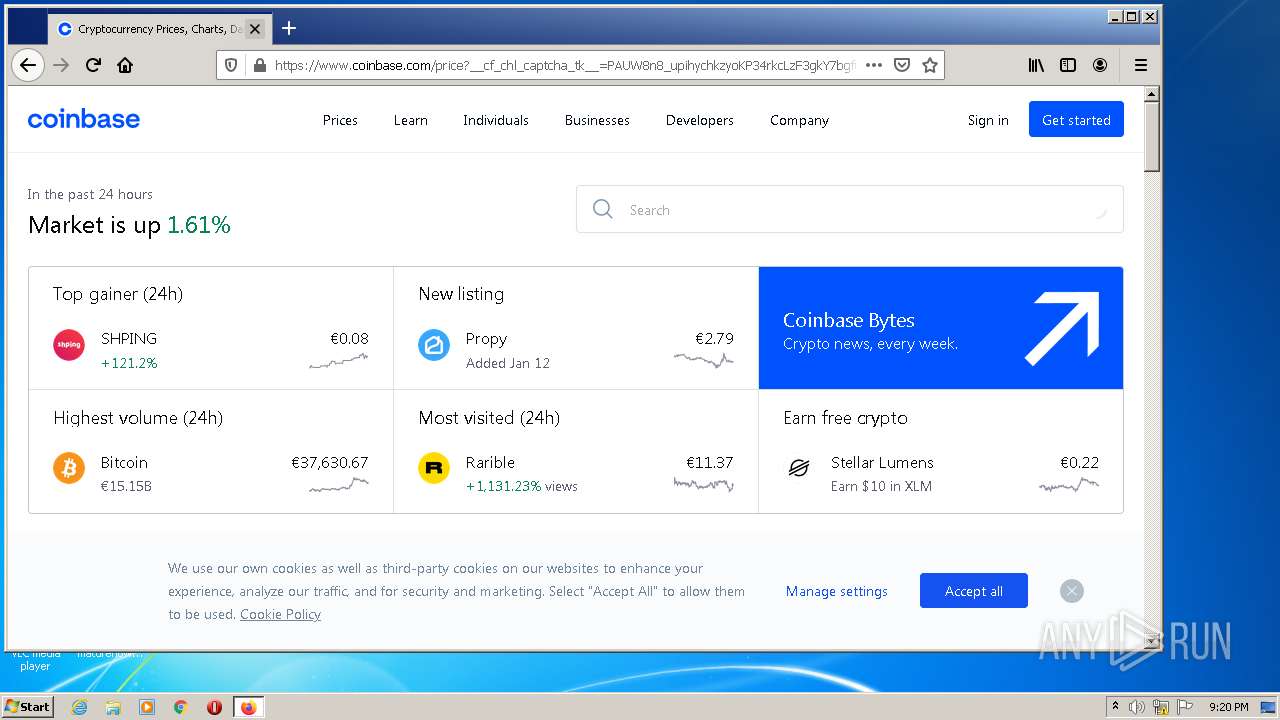The width and height of the screenshot is (1280, 720).
Task: Open the Individuals menu
Action: [x=495, y=120]
